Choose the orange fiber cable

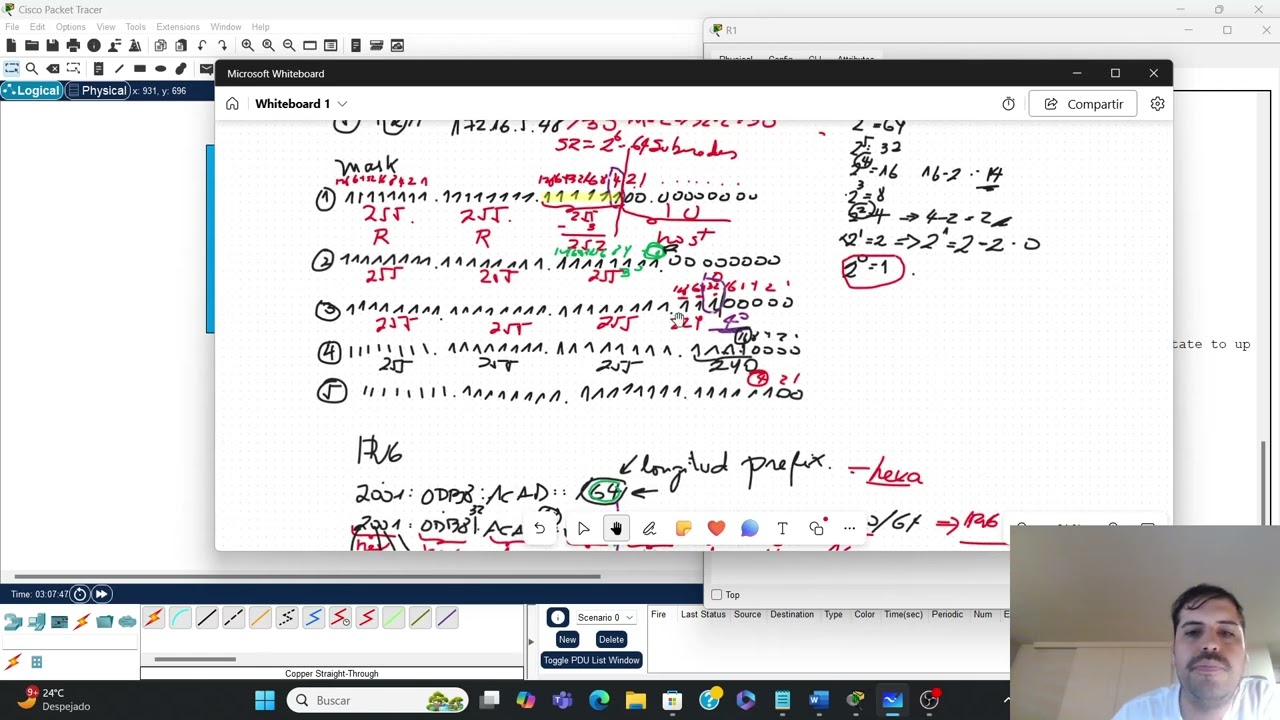(x=260, y=619)
